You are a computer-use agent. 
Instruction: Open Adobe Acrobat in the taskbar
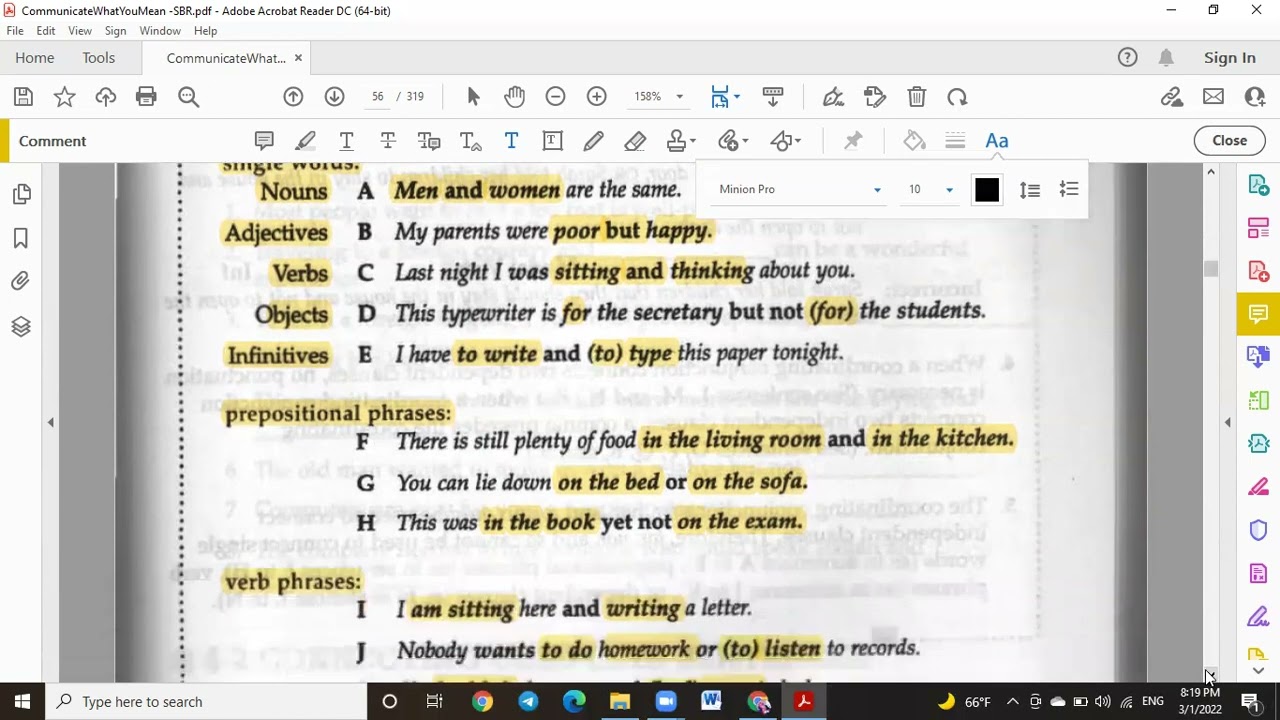point(803,701)
